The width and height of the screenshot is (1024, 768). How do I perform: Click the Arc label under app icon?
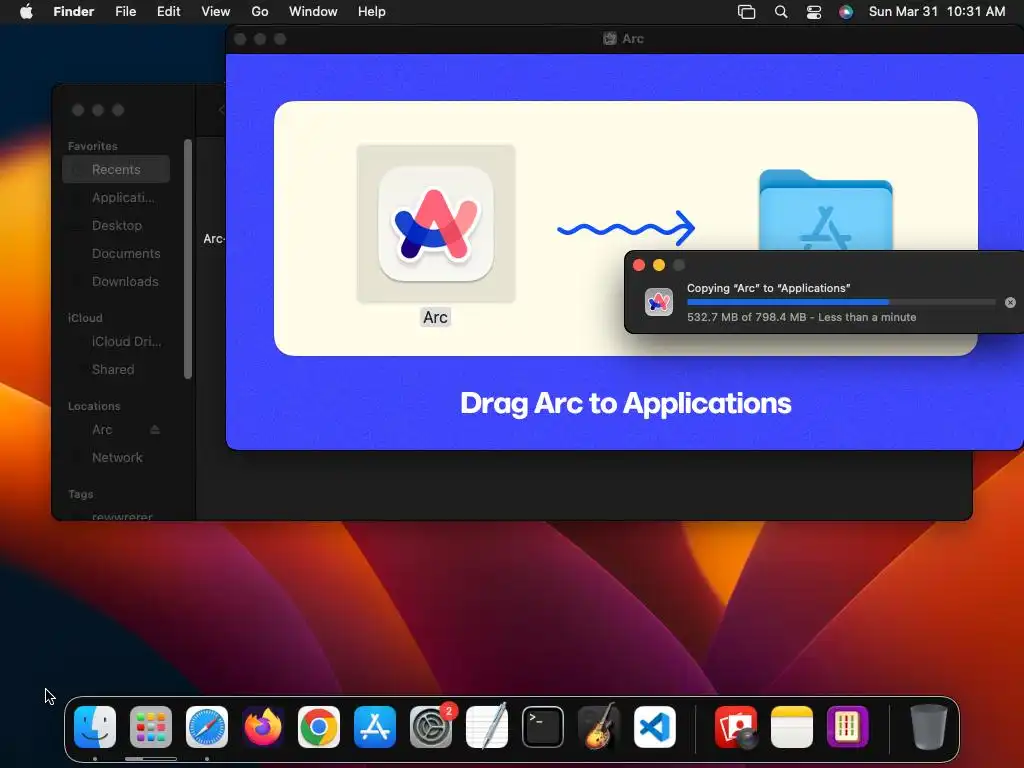point(435,317)
